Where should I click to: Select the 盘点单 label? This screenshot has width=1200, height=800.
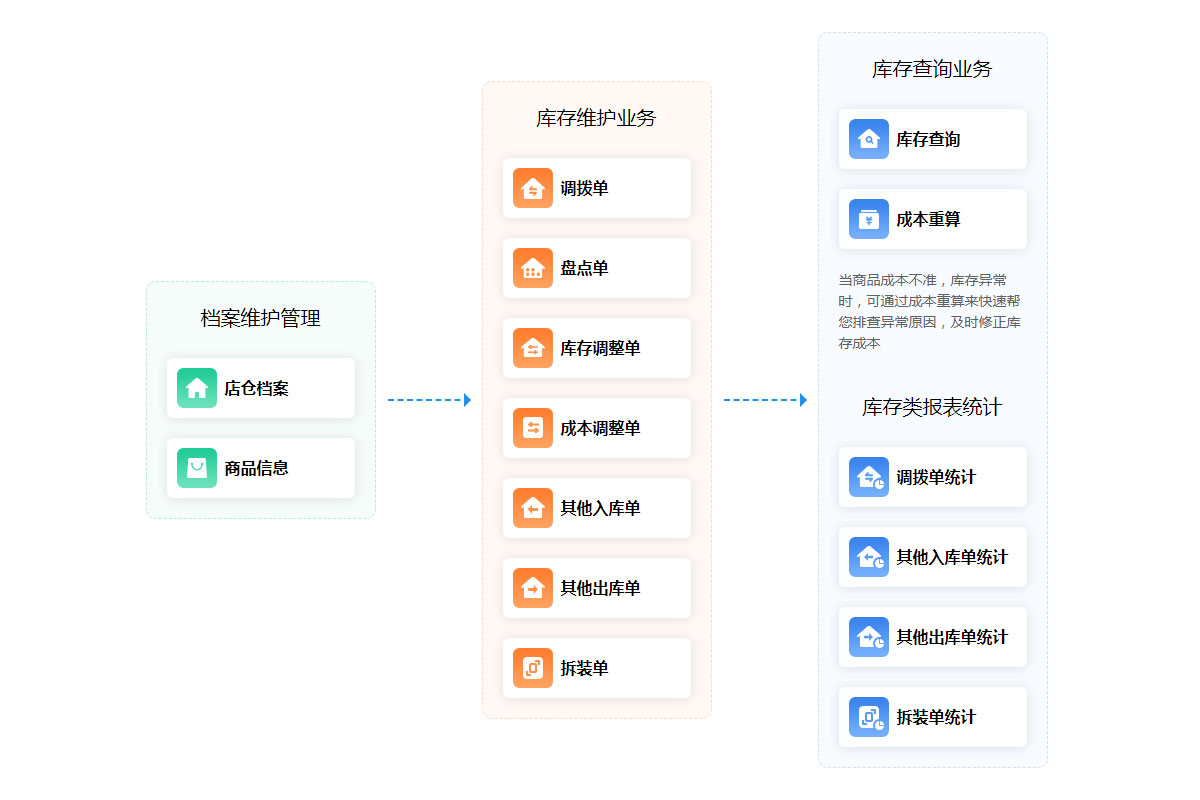(584, 268)
